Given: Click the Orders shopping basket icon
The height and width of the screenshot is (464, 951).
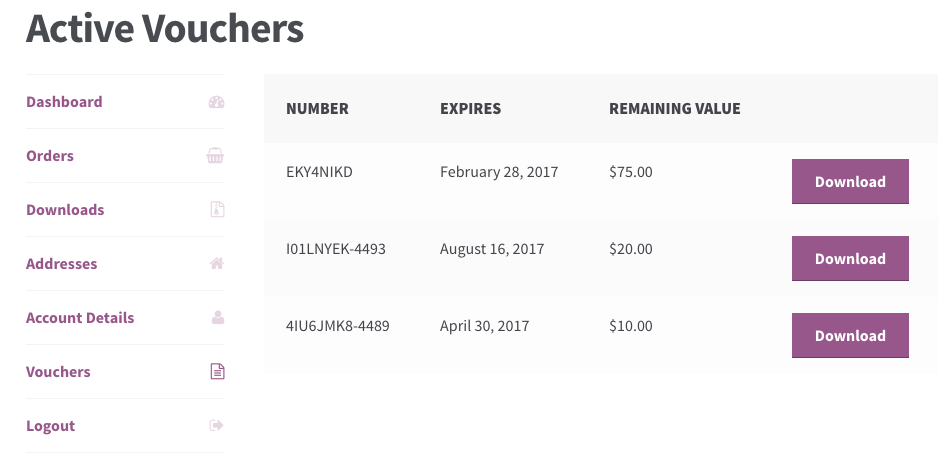Looking at the screenshot, I should click(x=215, y=156).
